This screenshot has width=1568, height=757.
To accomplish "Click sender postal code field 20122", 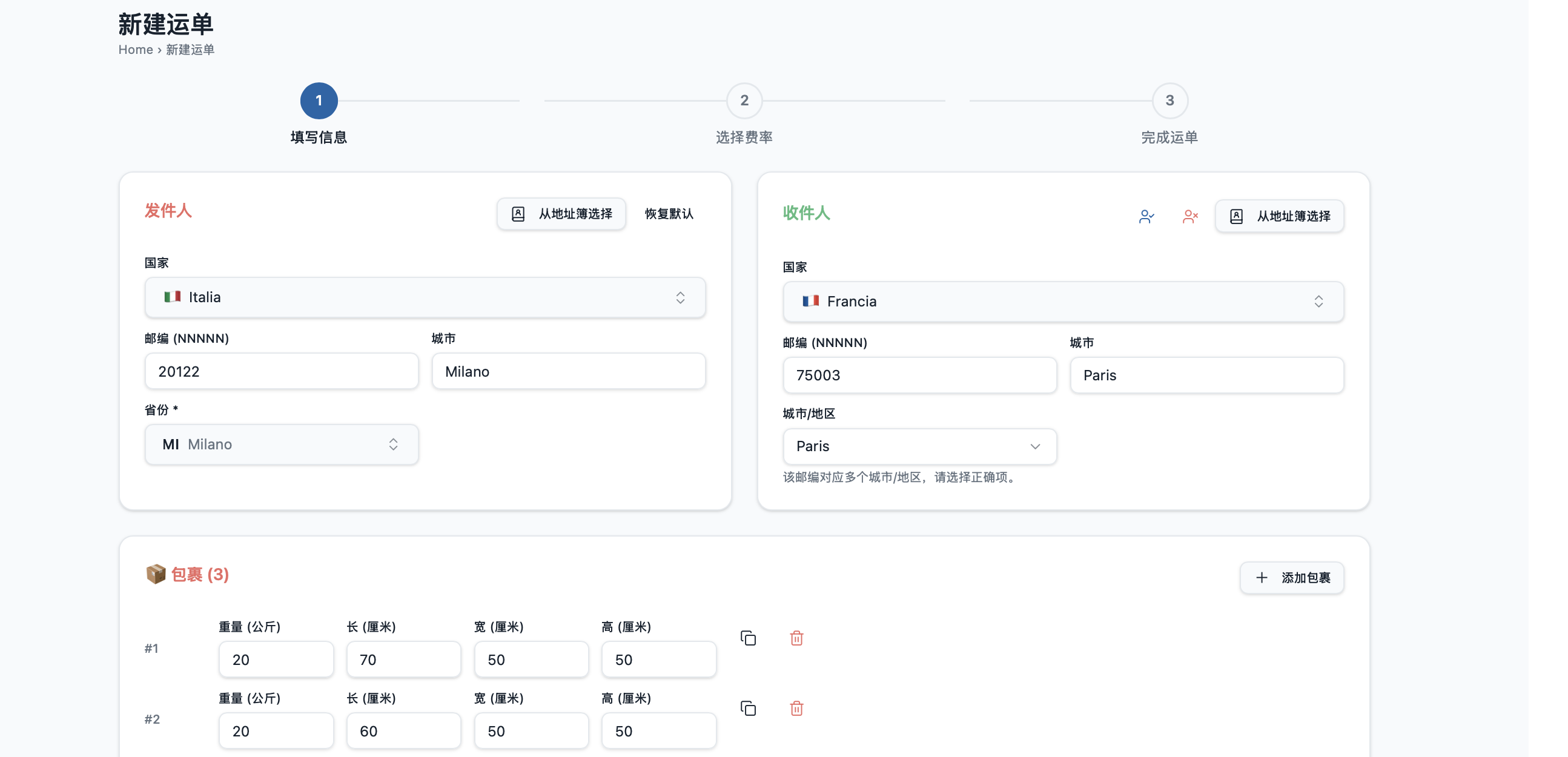I will [281, 371].
